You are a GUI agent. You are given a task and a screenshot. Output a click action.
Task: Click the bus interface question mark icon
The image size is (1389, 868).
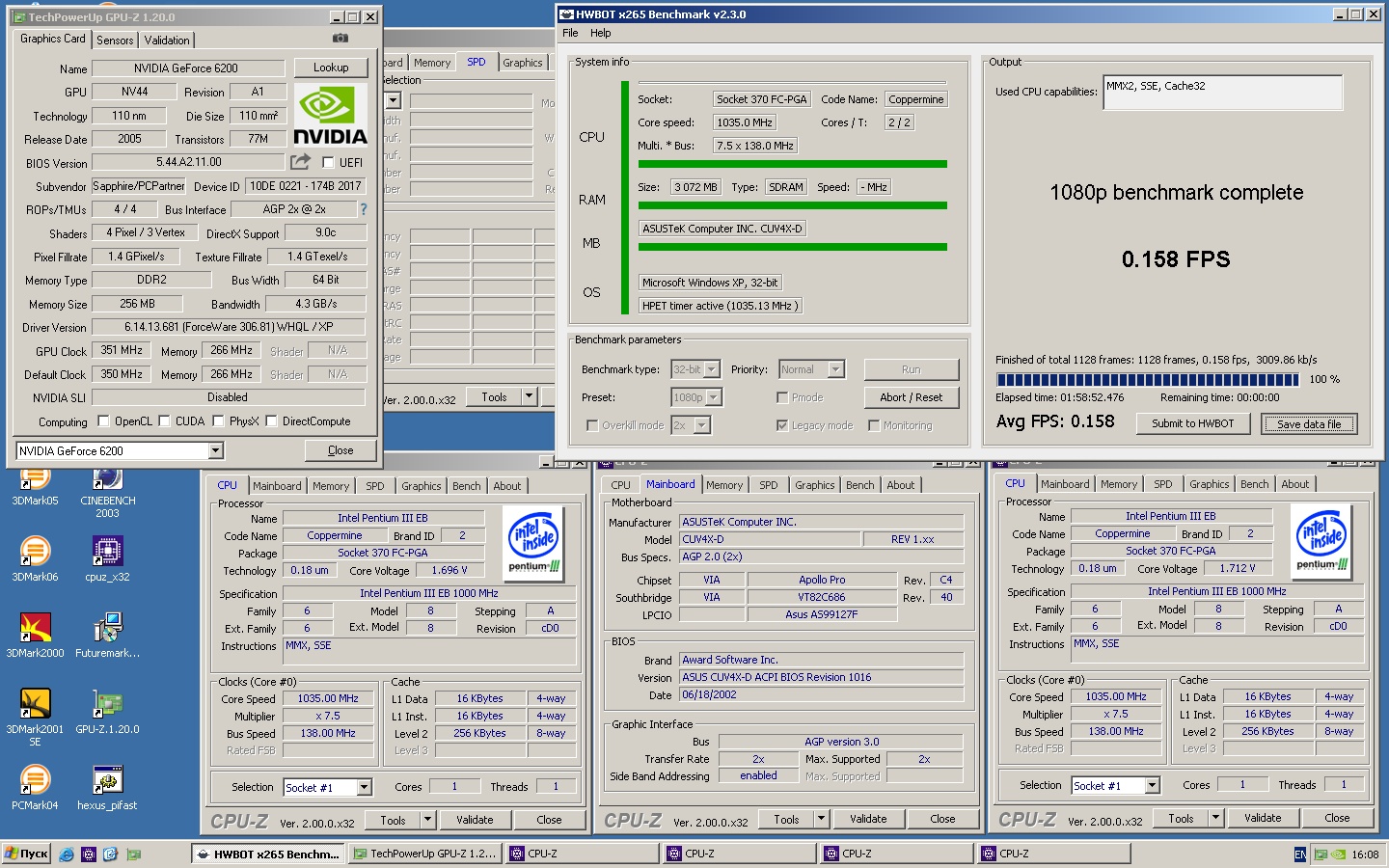(x=364, y=209)
